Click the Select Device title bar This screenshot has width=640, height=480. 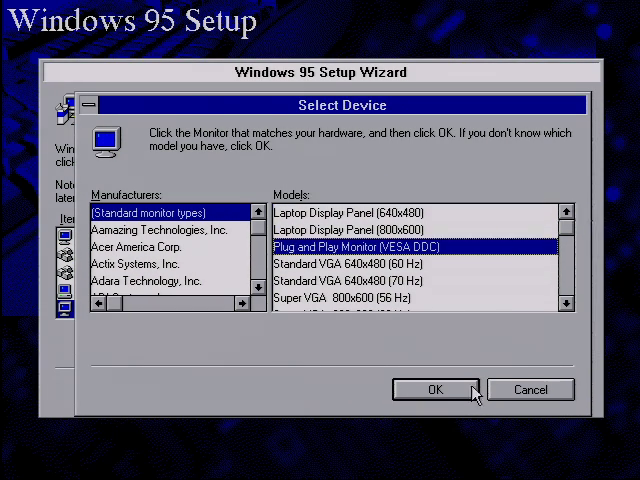(x=342, y=105)
